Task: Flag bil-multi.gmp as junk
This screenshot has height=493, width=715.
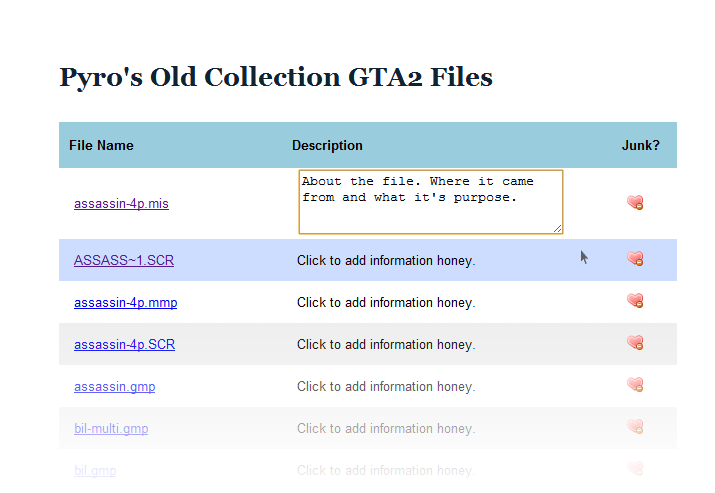Action: tap(635, 427)
